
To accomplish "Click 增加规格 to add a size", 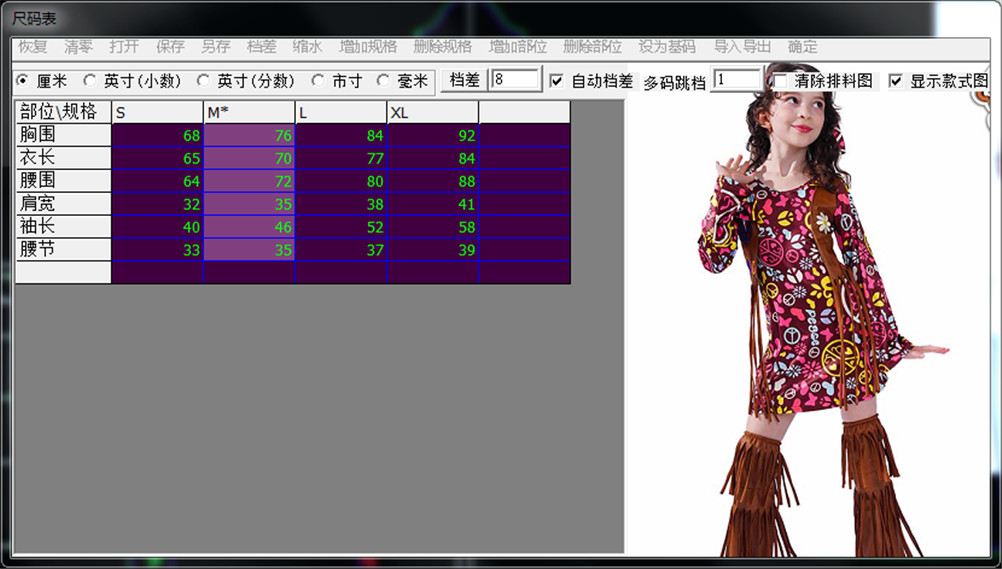I will [x=367, y=47].
